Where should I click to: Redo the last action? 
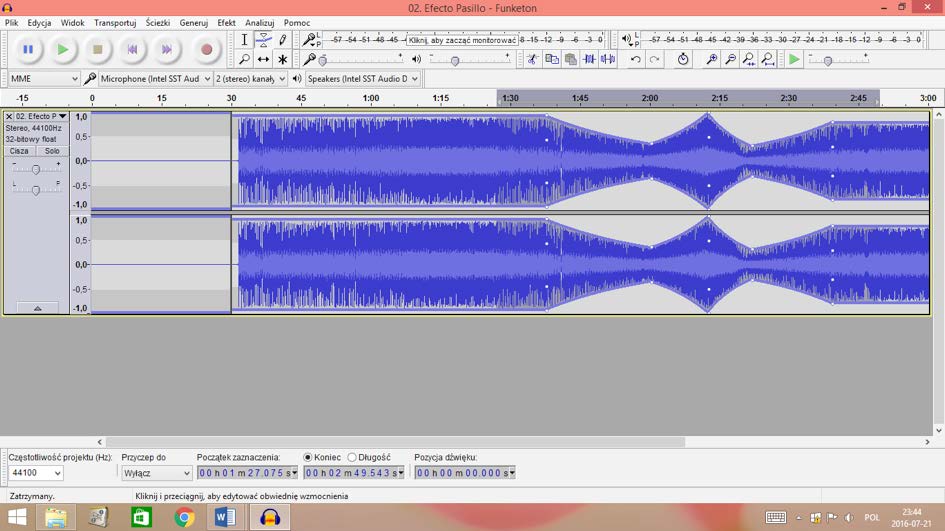click(654, 59)
